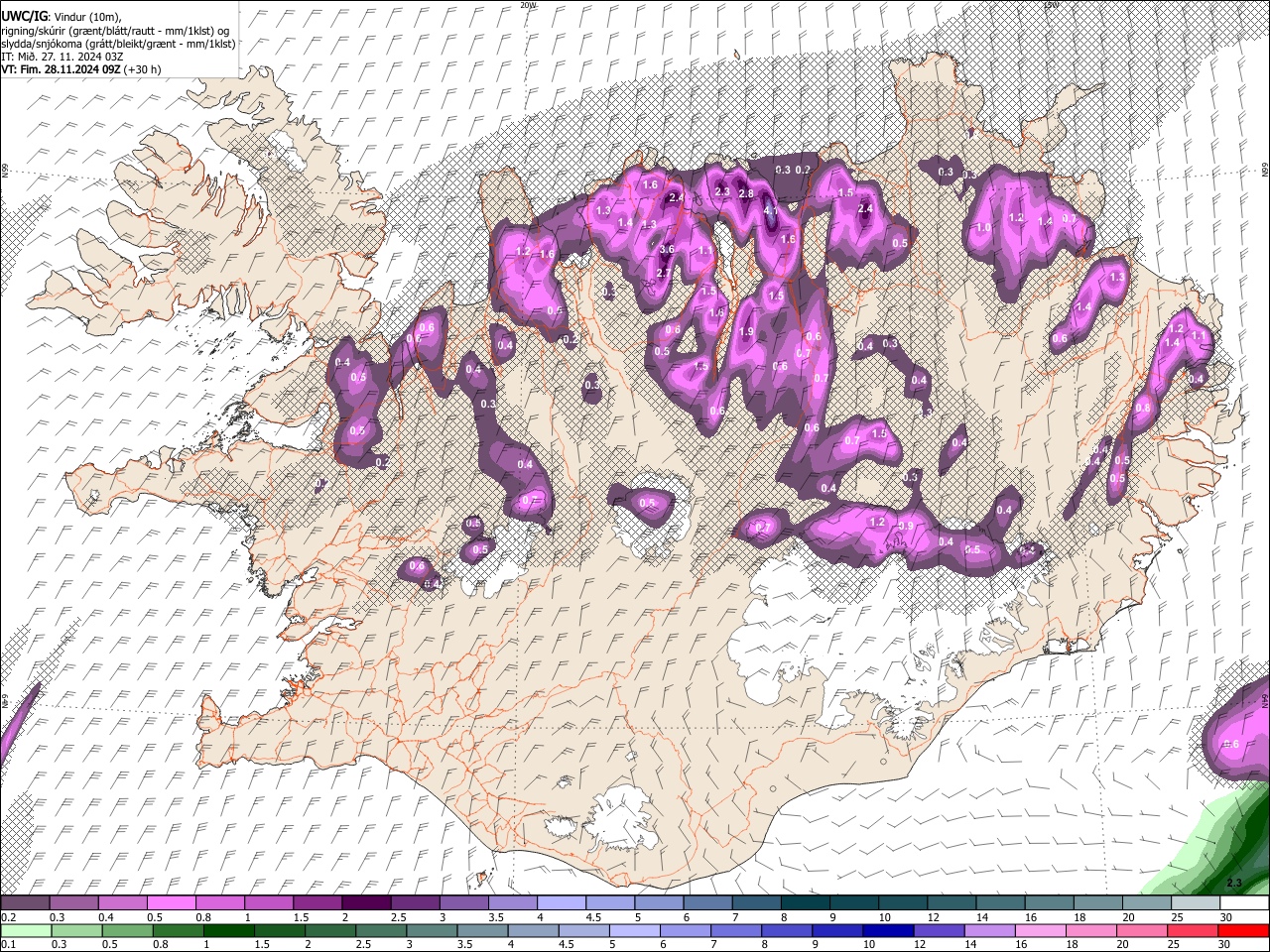Click the "3.6" snowfall value on the map
Viewport: 1270px width, 952px height.
tap(667, 249)
